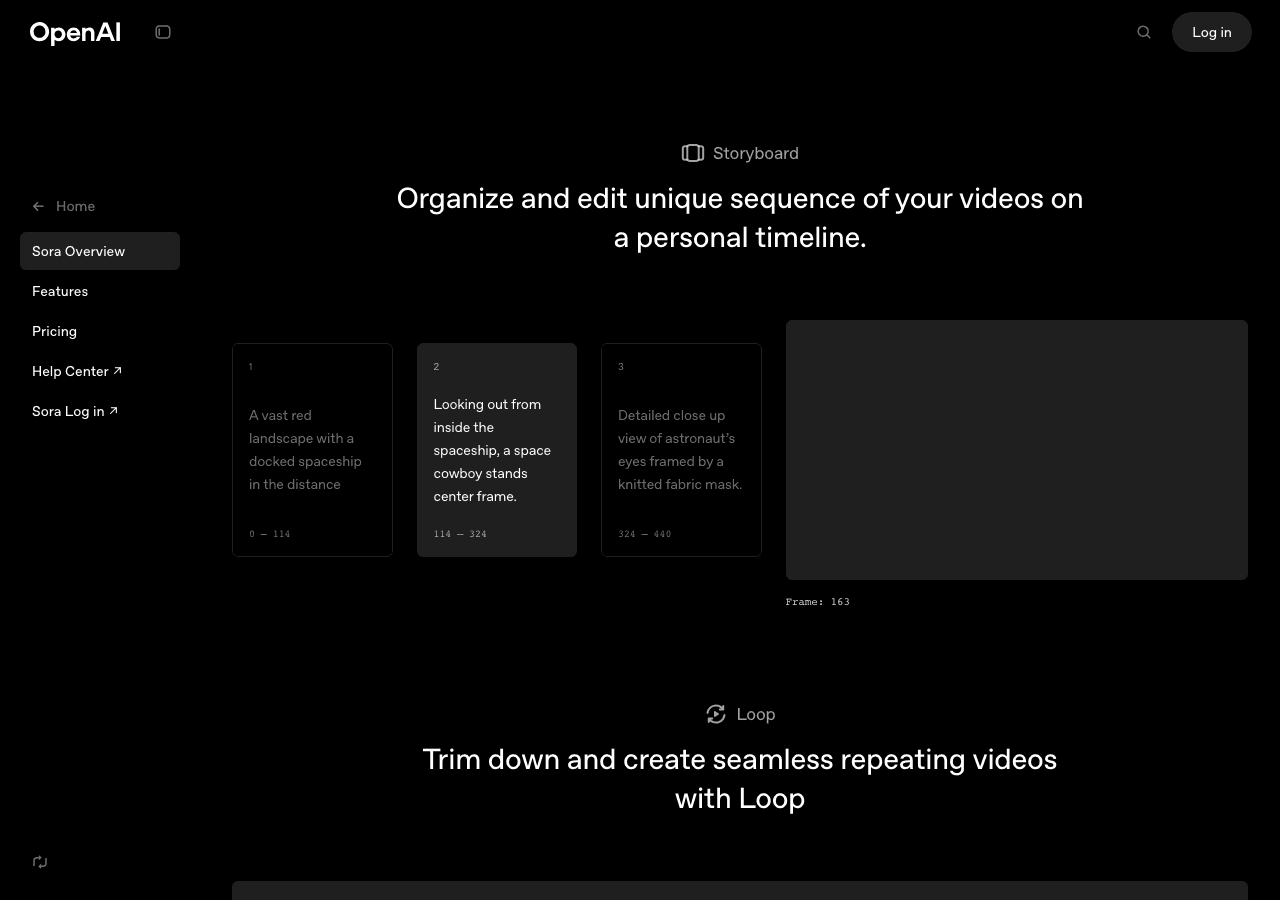Click the external-link arrow next to Sora Log in
1280x900 pixels.
(x=113, y=410)
